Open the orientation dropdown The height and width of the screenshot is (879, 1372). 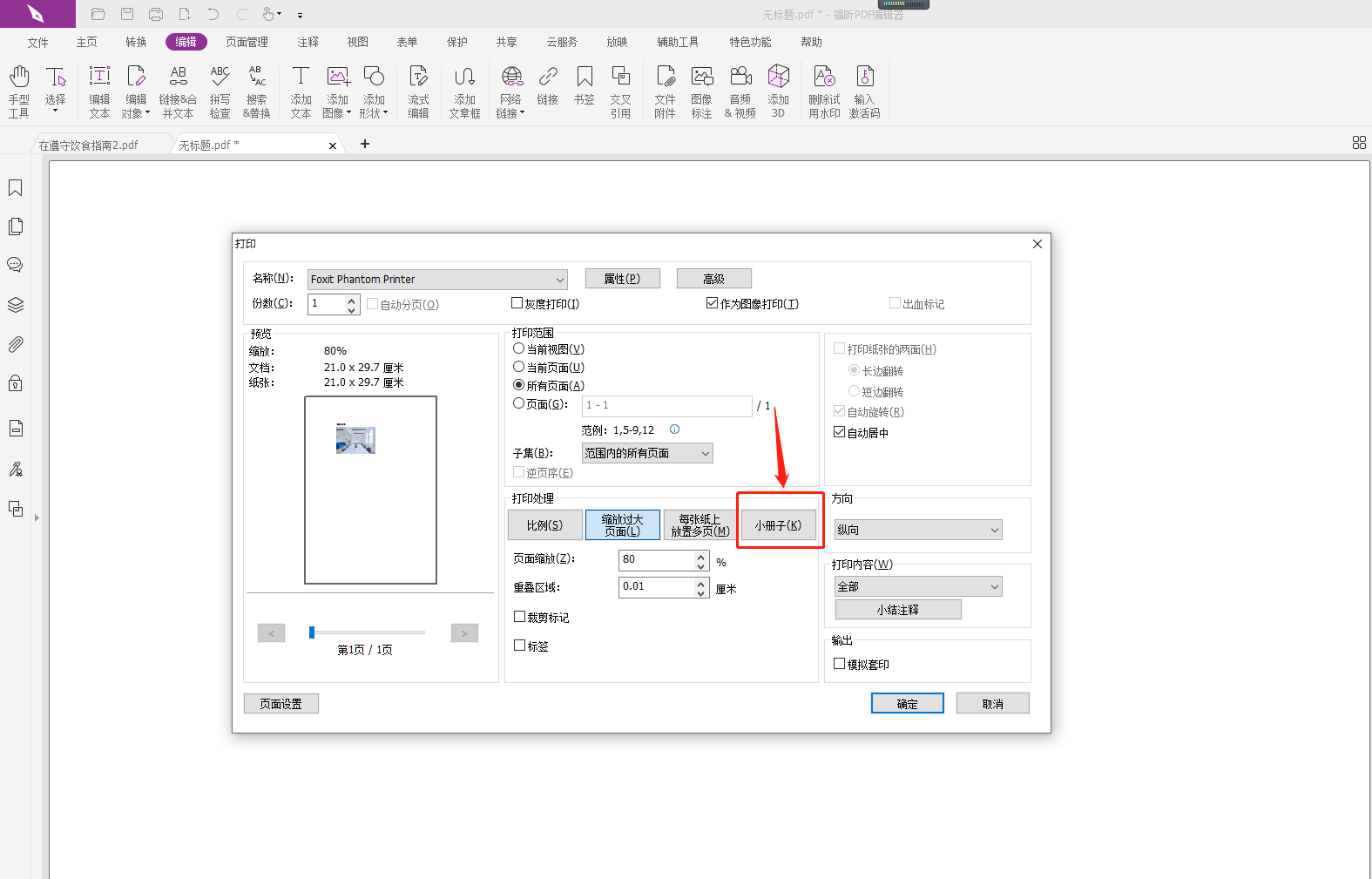tap(918, 530)
